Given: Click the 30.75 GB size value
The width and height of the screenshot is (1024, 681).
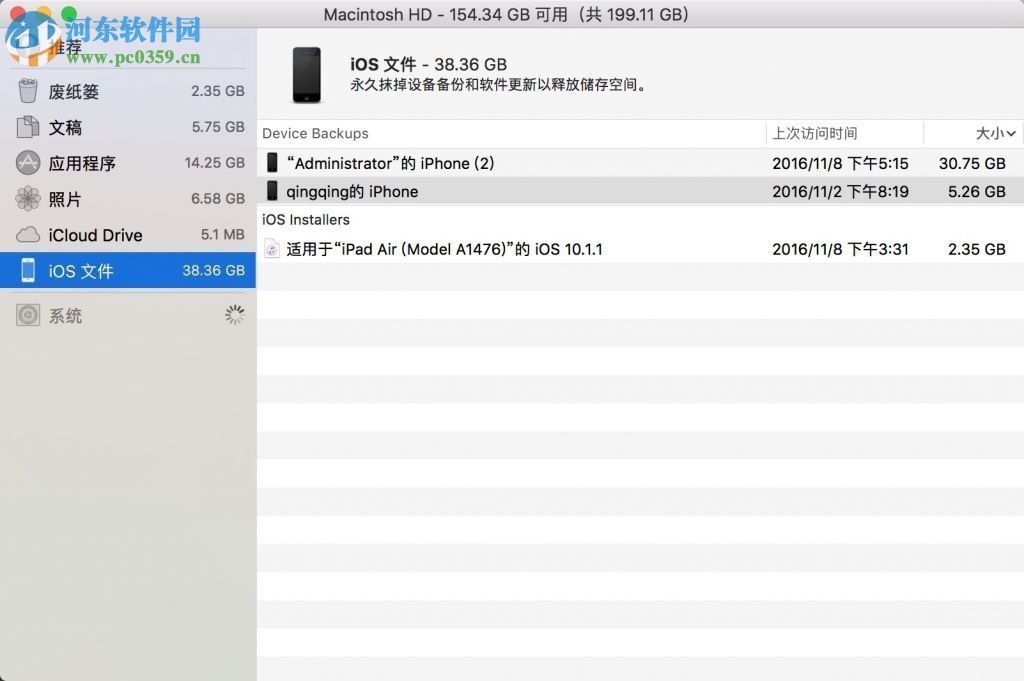Looking at the screenshot, I should 972,163.
